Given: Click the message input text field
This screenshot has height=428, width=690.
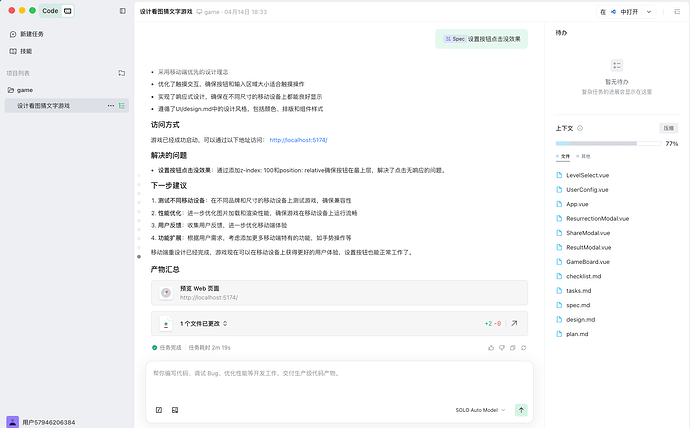Looking at the screenshot, I should point(338,380).
